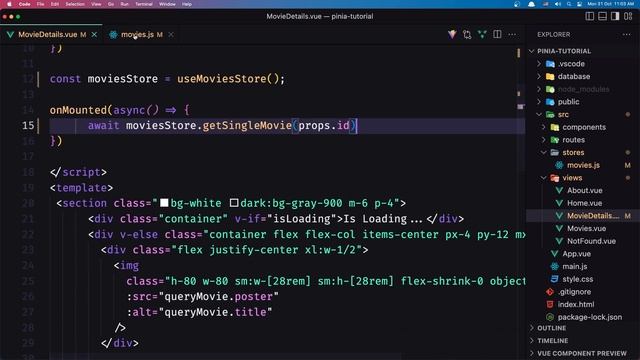Viewport: 640px width, 360px height.
Task: Click line number 15 in gutter
Action: click(x=28, y=125)
